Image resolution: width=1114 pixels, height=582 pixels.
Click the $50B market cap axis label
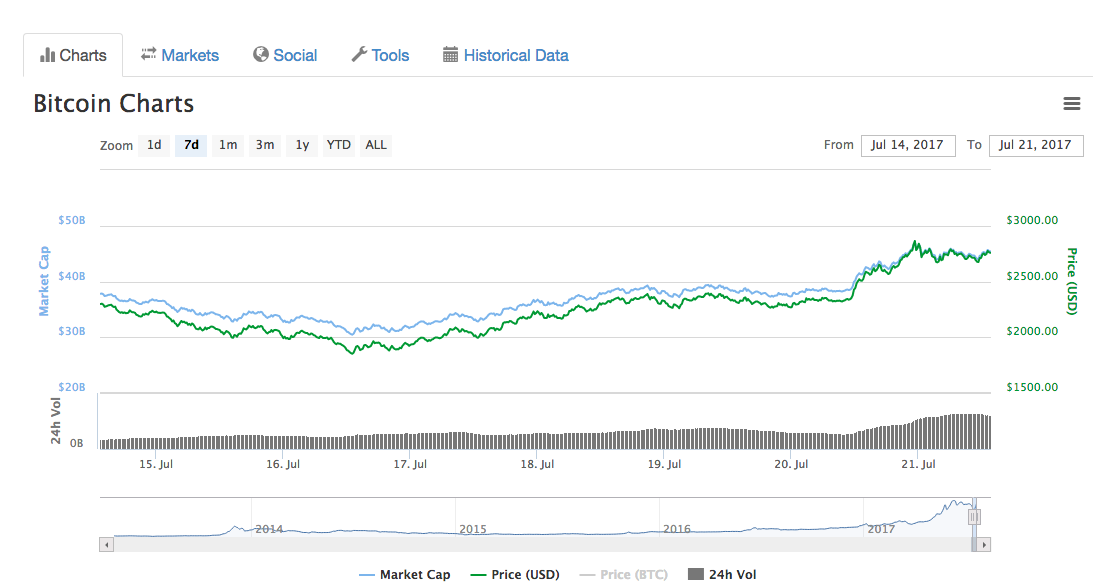pos(72,220)
